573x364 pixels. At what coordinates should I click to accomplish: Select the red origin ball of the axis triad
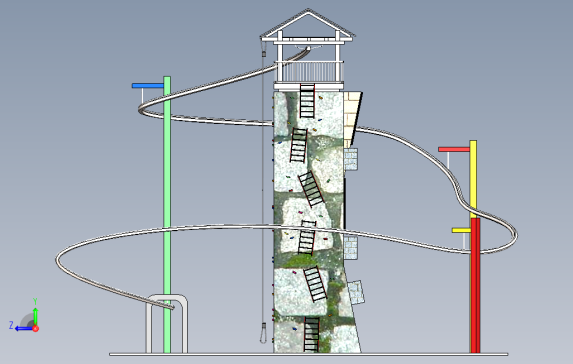[x=35, y=329]
